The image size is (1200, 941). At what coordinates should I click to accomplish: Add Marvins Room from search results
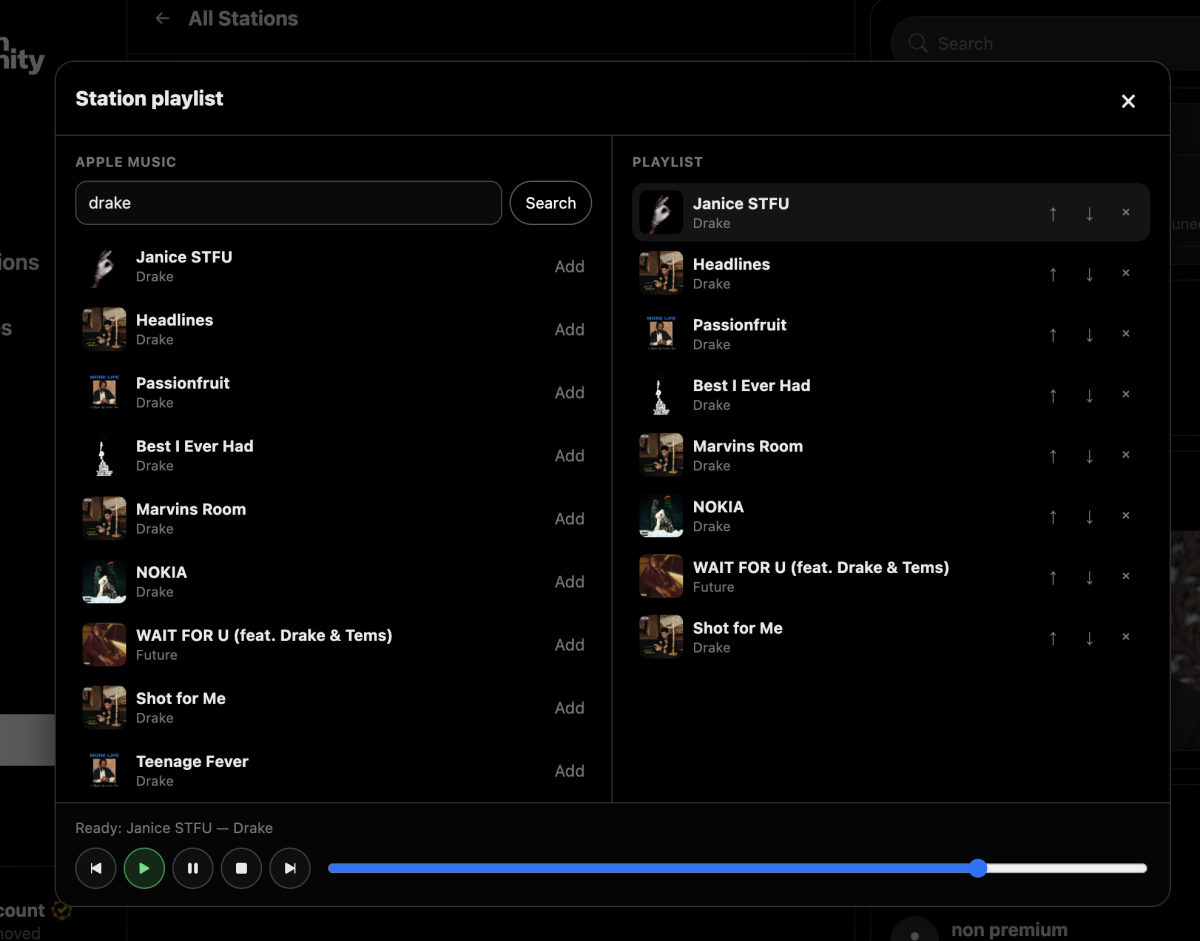[x=570, y=518]
